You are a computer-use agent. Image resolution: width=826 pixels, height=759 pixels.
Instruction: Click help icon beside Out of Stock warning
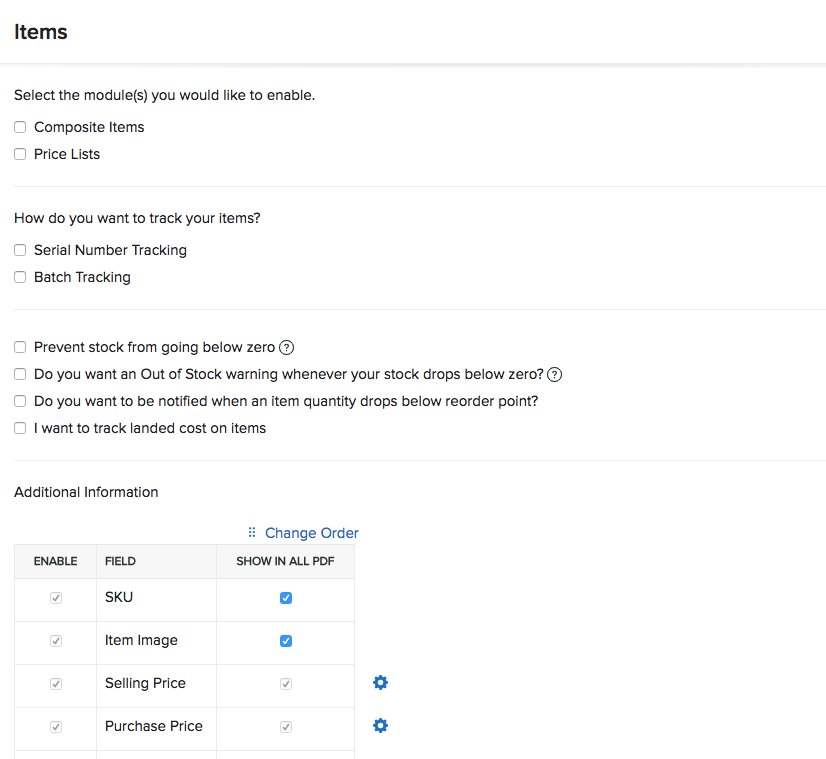coord(554,374)
